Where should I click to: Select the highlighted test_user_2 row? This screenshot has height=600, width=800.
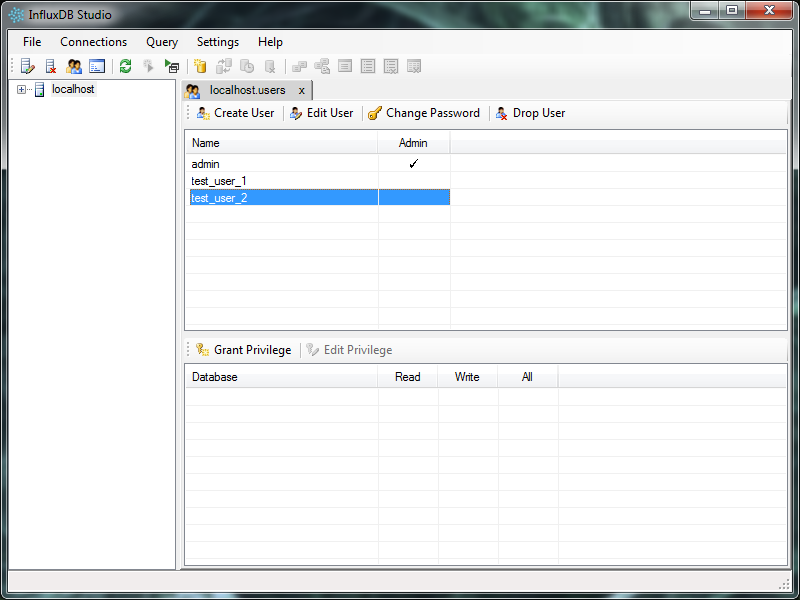(320, 197)
